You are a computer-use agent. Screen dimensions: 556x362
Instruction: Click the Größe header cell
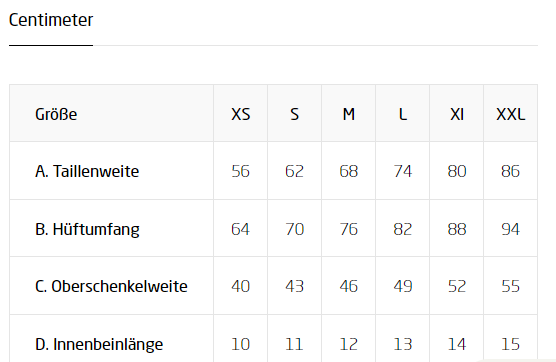tap(111, 113)
